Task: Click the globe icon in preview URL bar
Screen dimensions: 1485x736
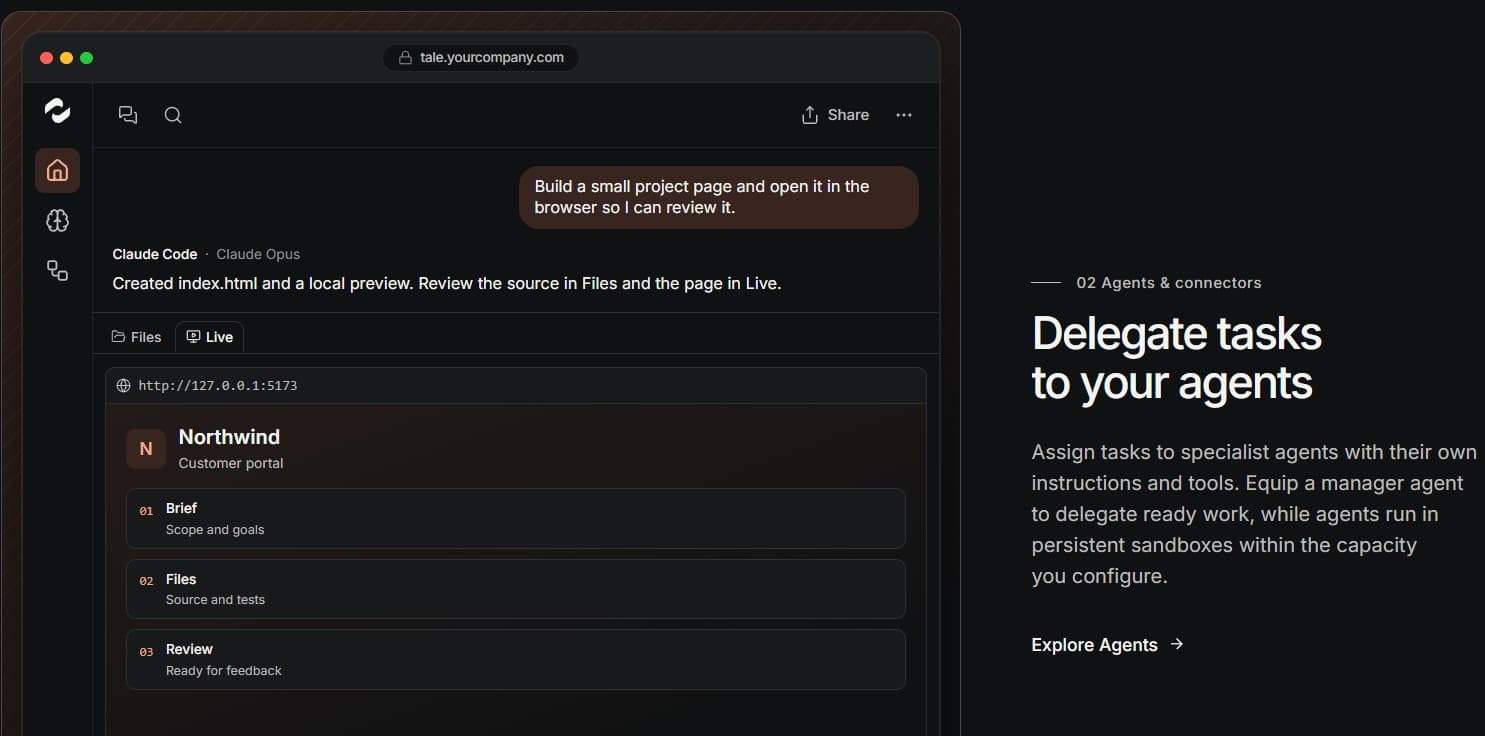Action: (x=124, y=385)
